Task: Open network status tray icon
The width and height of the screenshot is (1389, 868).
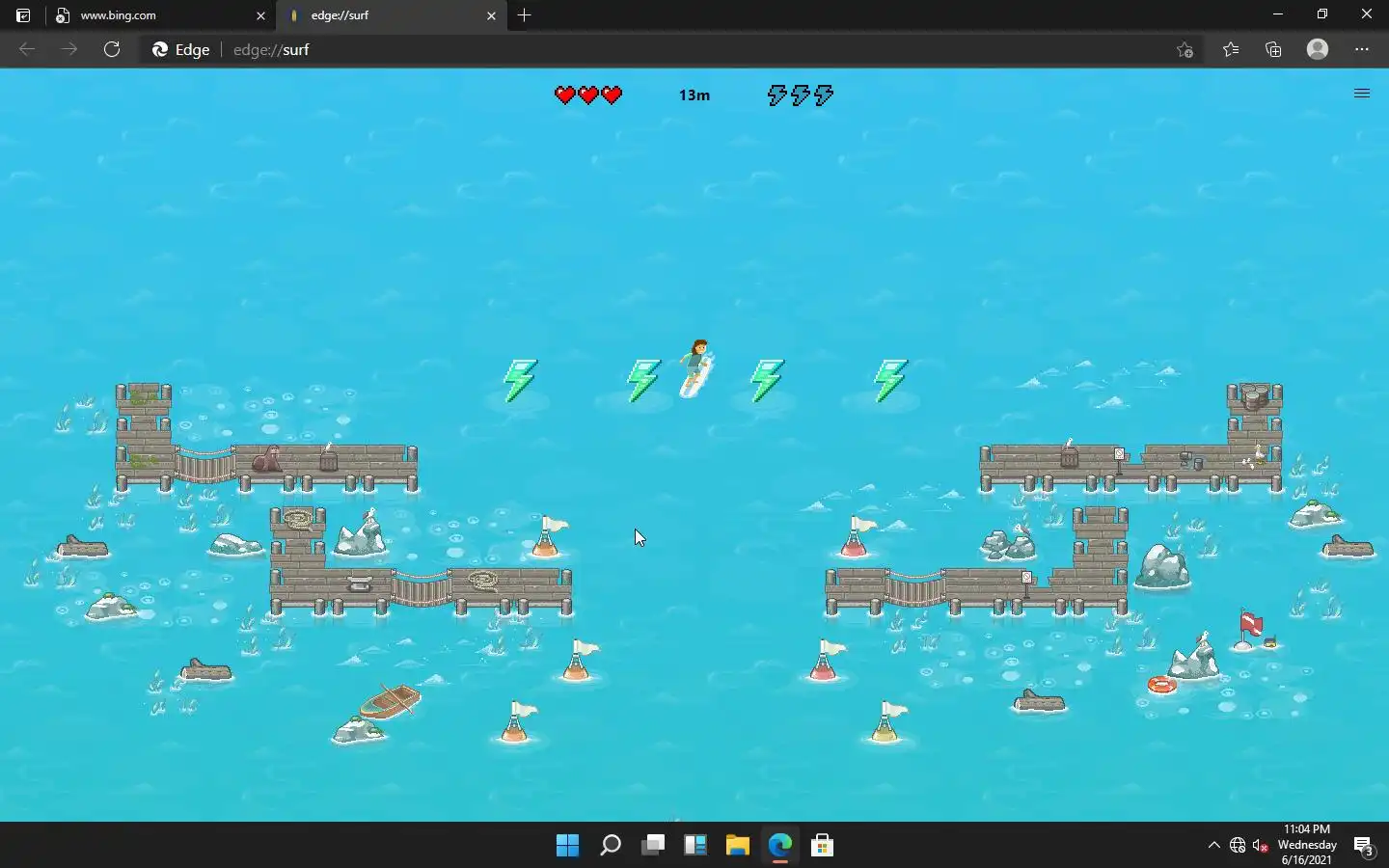Action: click(1238, 846)
